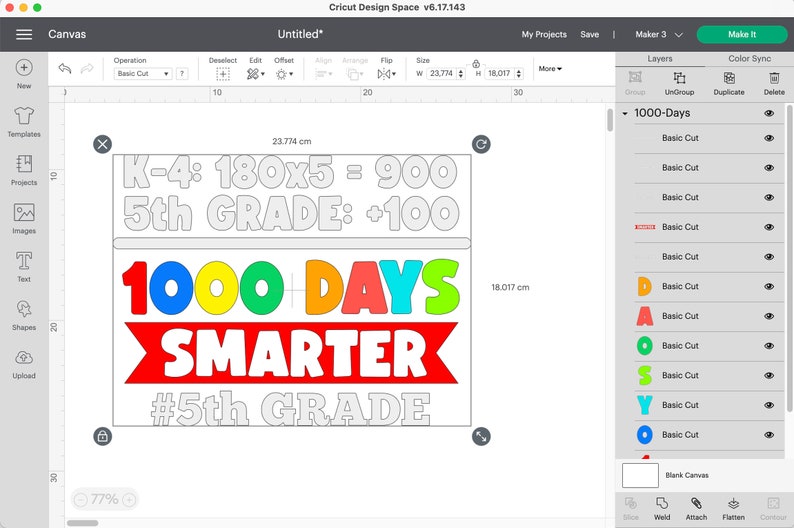Toggle visibility of green O layer
The width and height of the screenshot is (794, 528).
coord(769,346)
